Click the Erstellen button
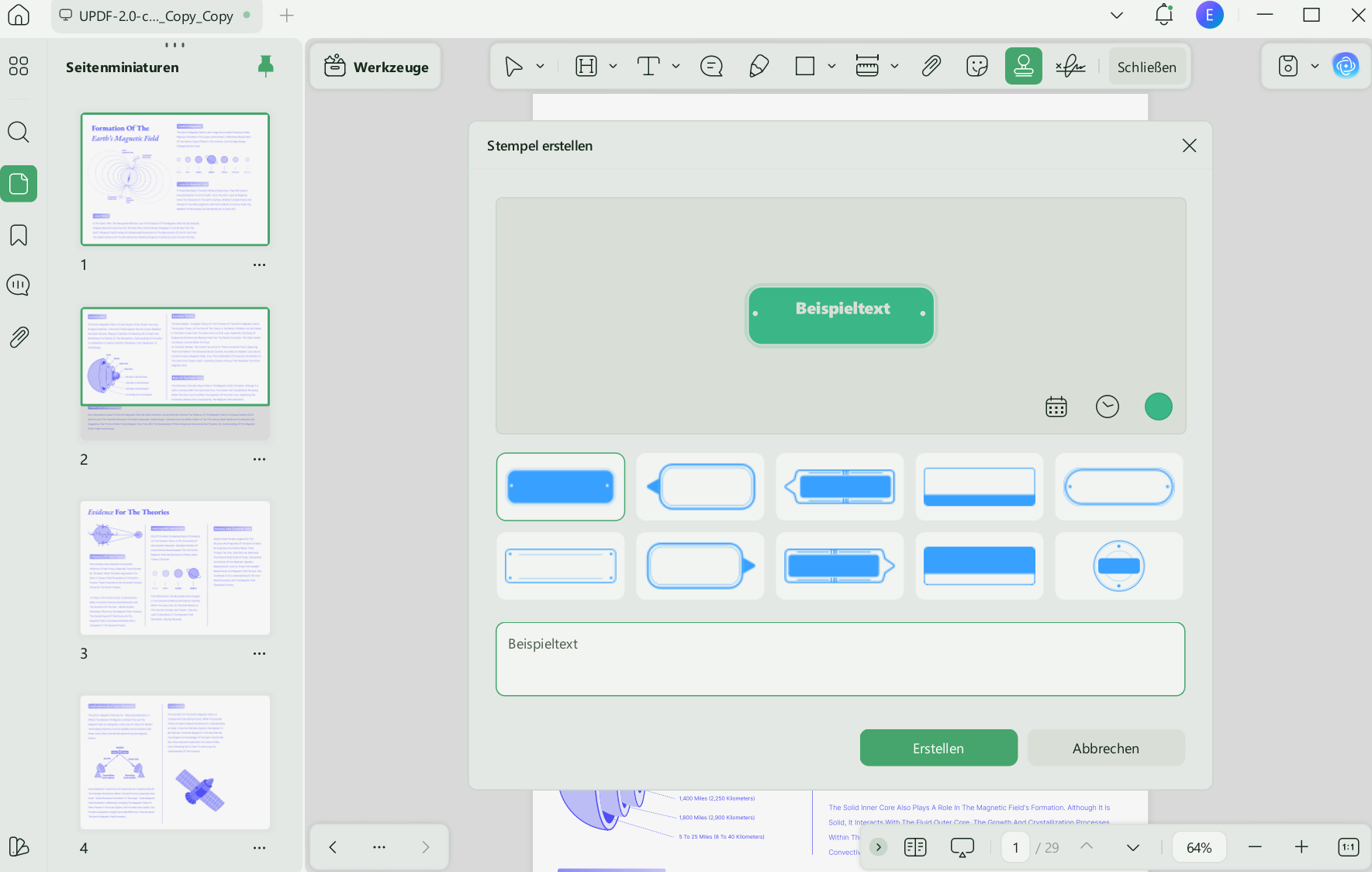 [938, 748]
